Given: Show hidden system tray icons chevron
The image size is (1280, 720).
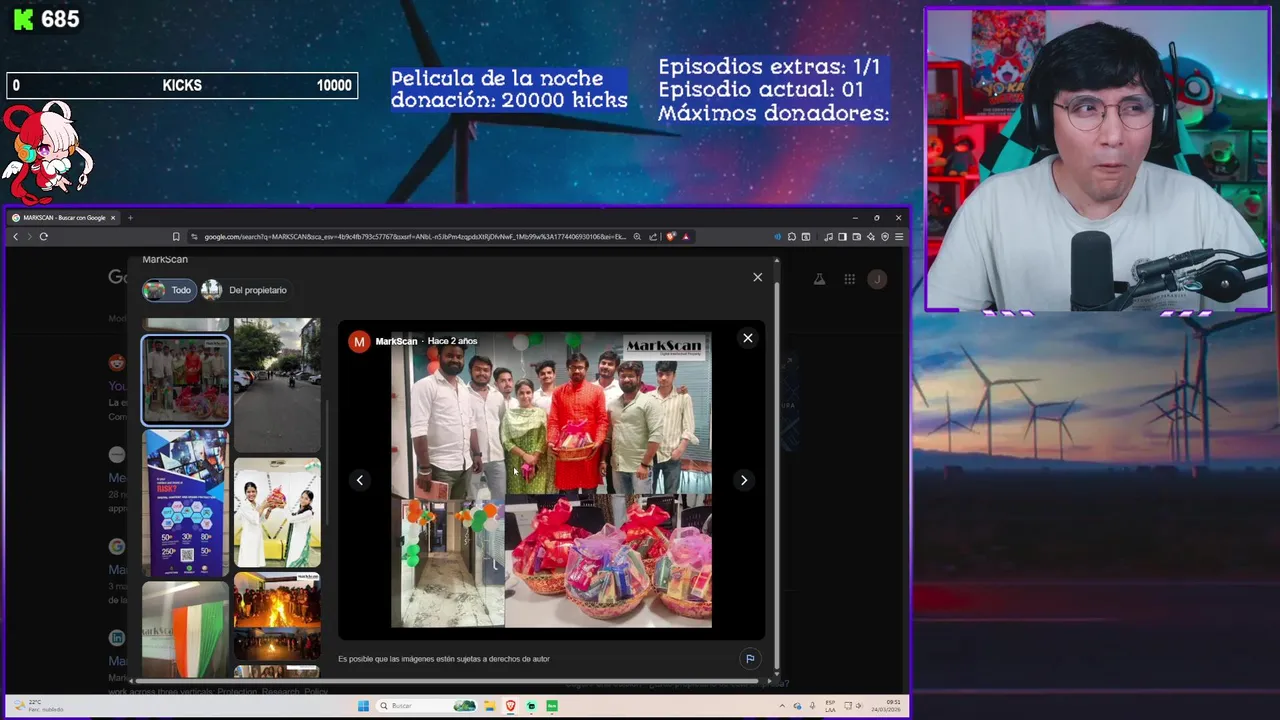Looking at the screenshot, I should pos(782,706).
